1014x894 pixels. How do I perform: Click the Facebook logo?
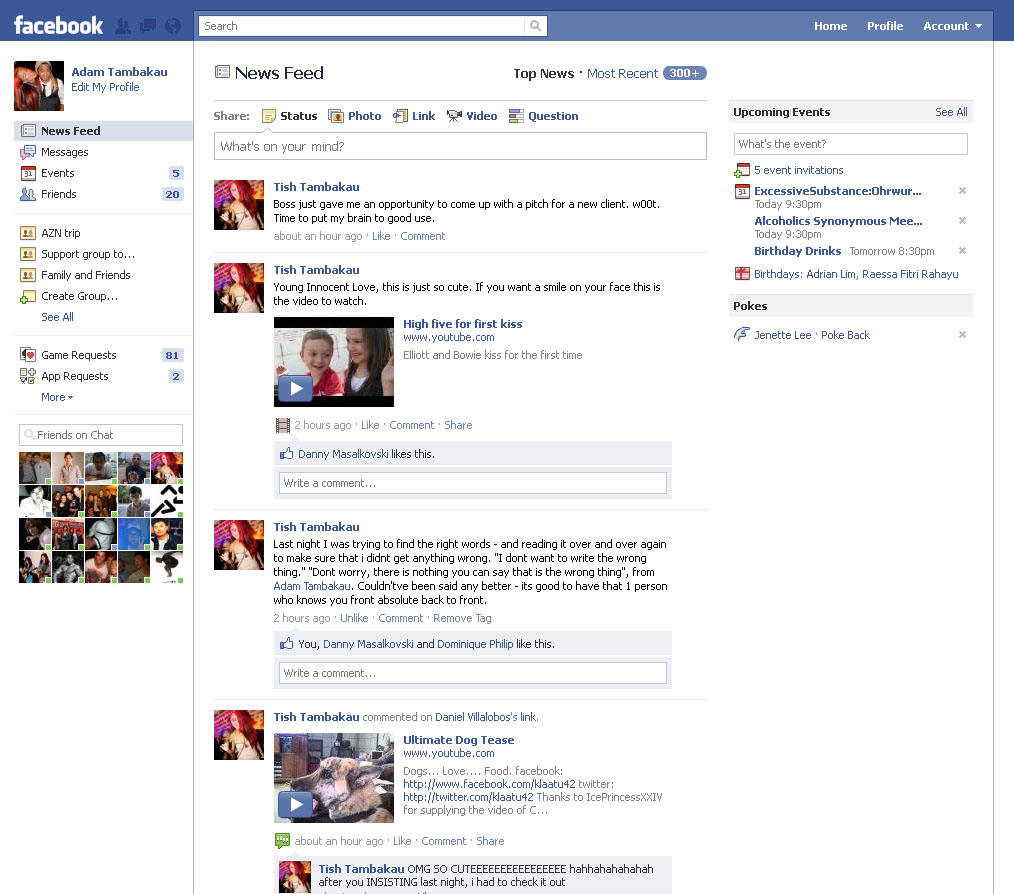58,26
